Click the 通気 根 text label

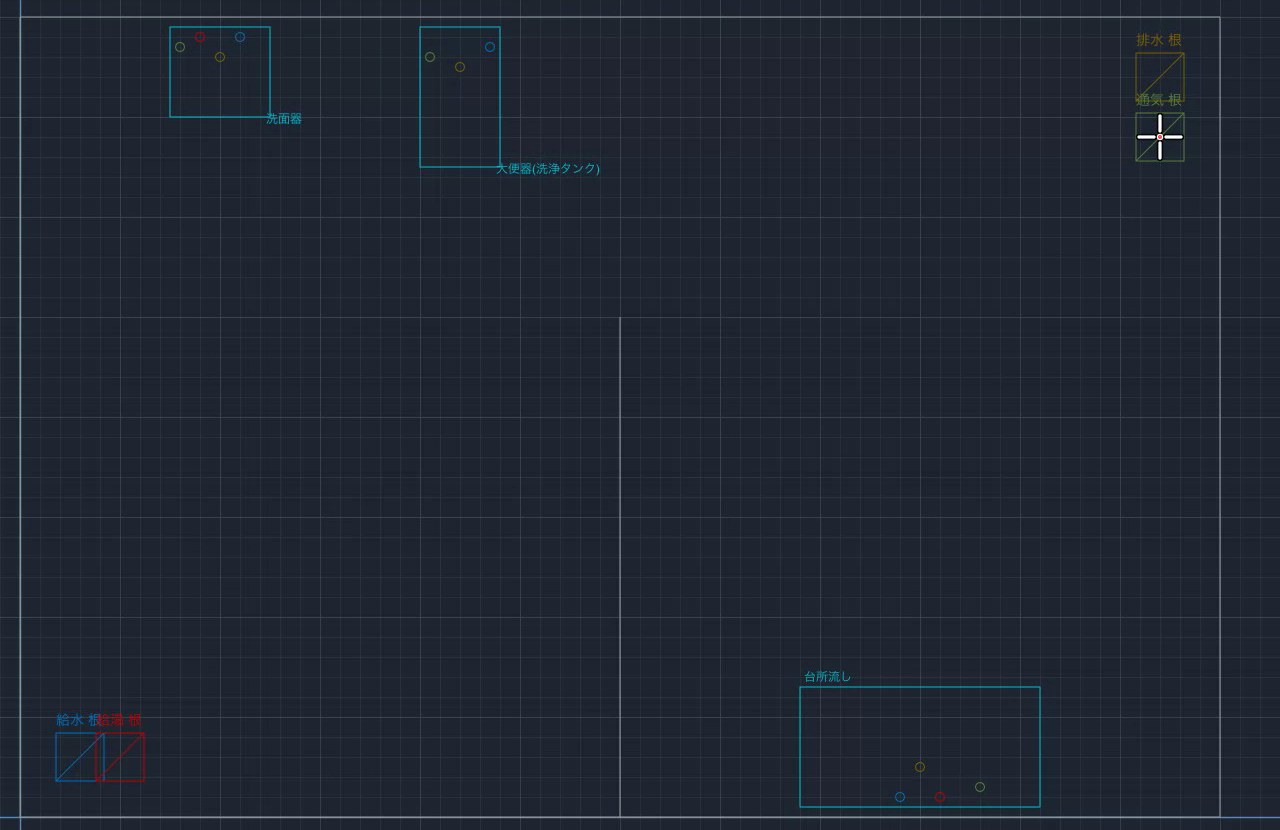point(1159,100)
